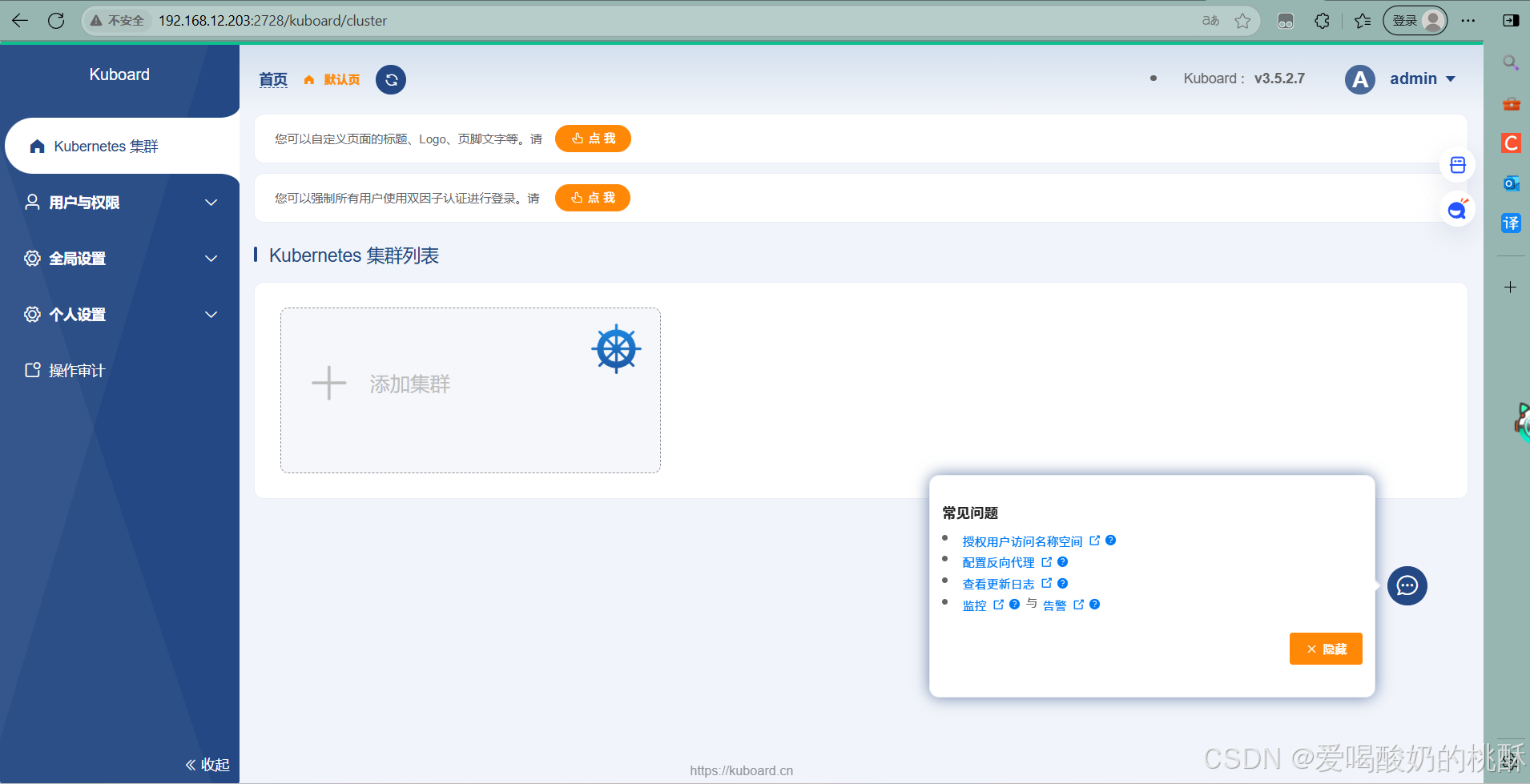
Task: Open the toolbox icon in Edge sidebar
Action: pyautogui.click(x=1511, y=103)
